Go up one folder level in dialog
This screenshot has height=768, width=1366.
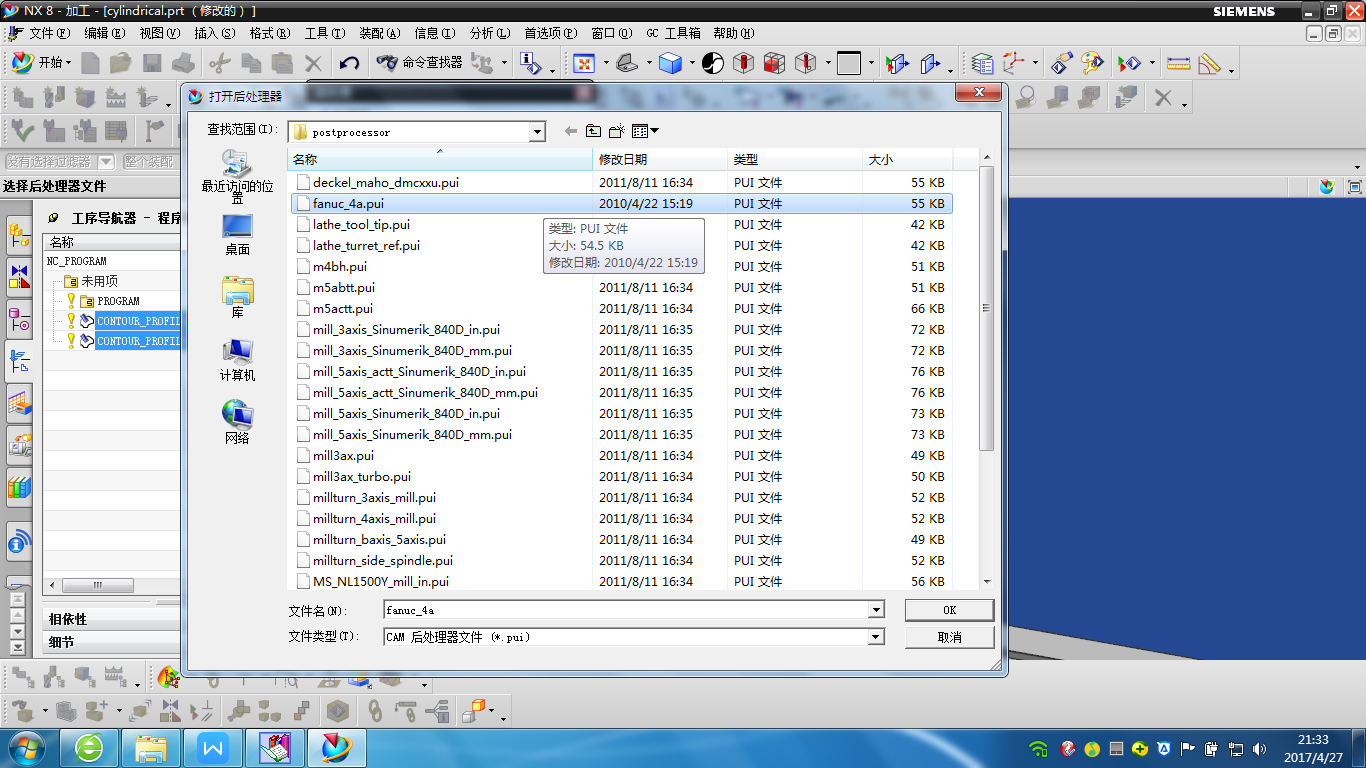coord(594,131)
